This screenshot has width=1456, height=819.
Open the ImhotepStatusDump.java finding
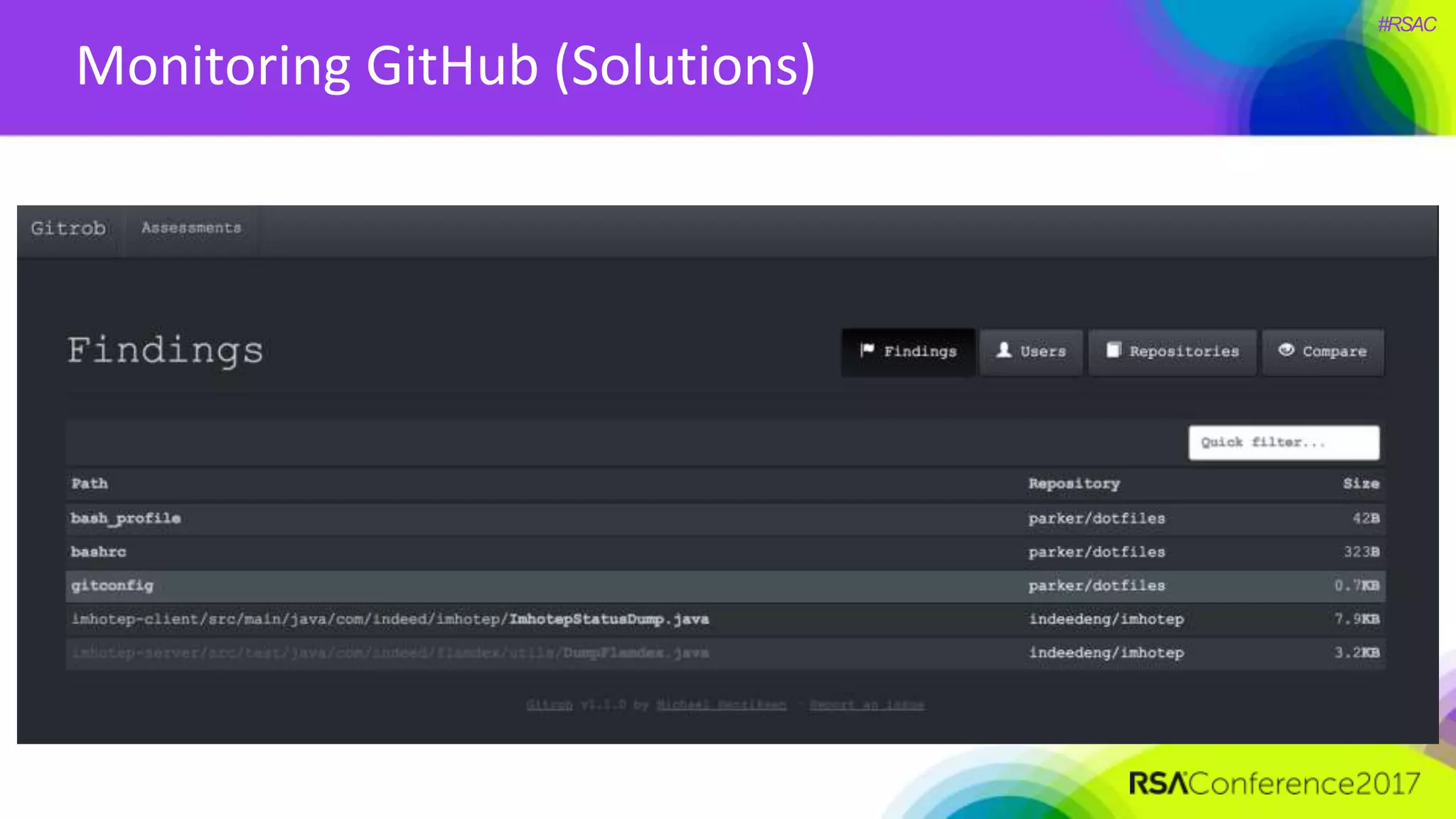(x=390, y=619)
